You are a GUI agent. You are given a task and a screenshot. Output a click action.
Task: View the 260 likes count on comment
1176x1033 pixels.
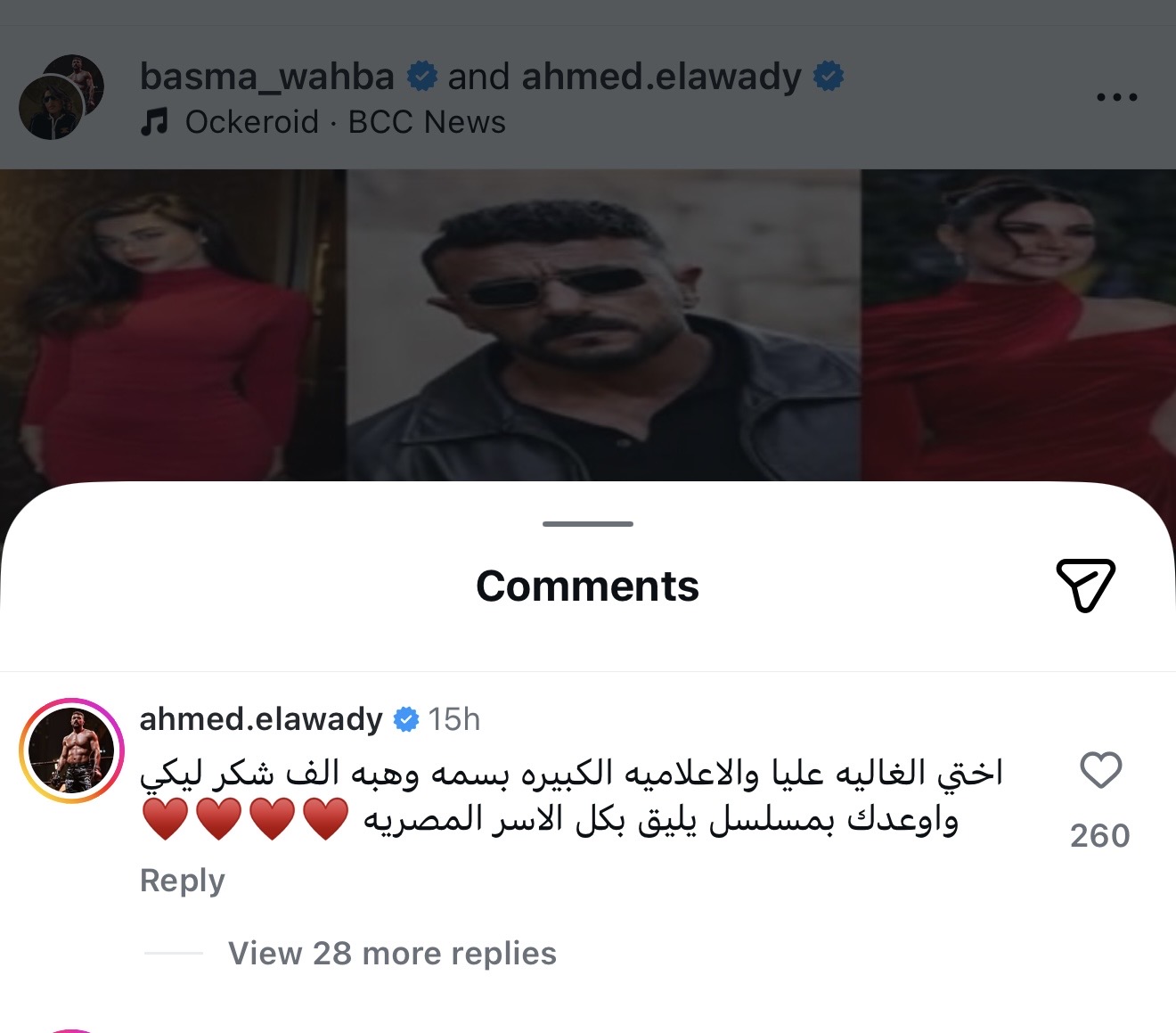[1100, 836]
